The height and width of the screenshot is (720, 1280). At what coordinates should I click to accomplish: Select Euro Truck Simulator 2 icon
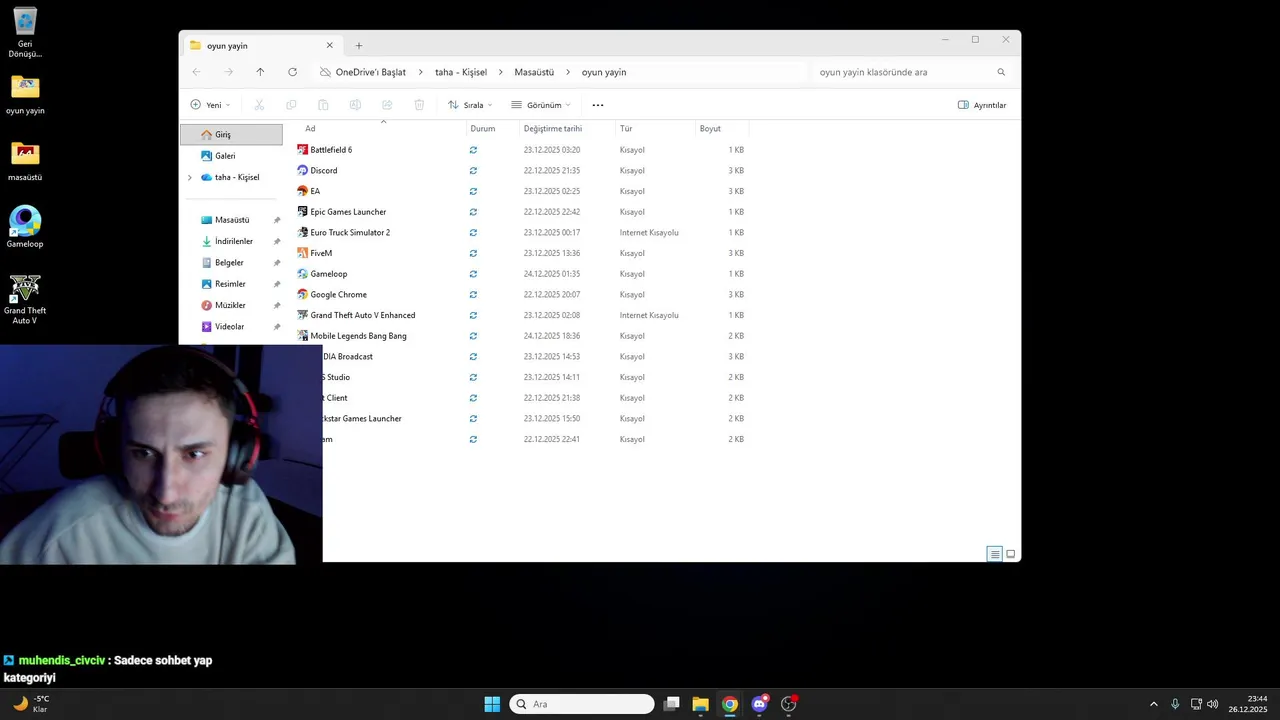click(302, 232)
